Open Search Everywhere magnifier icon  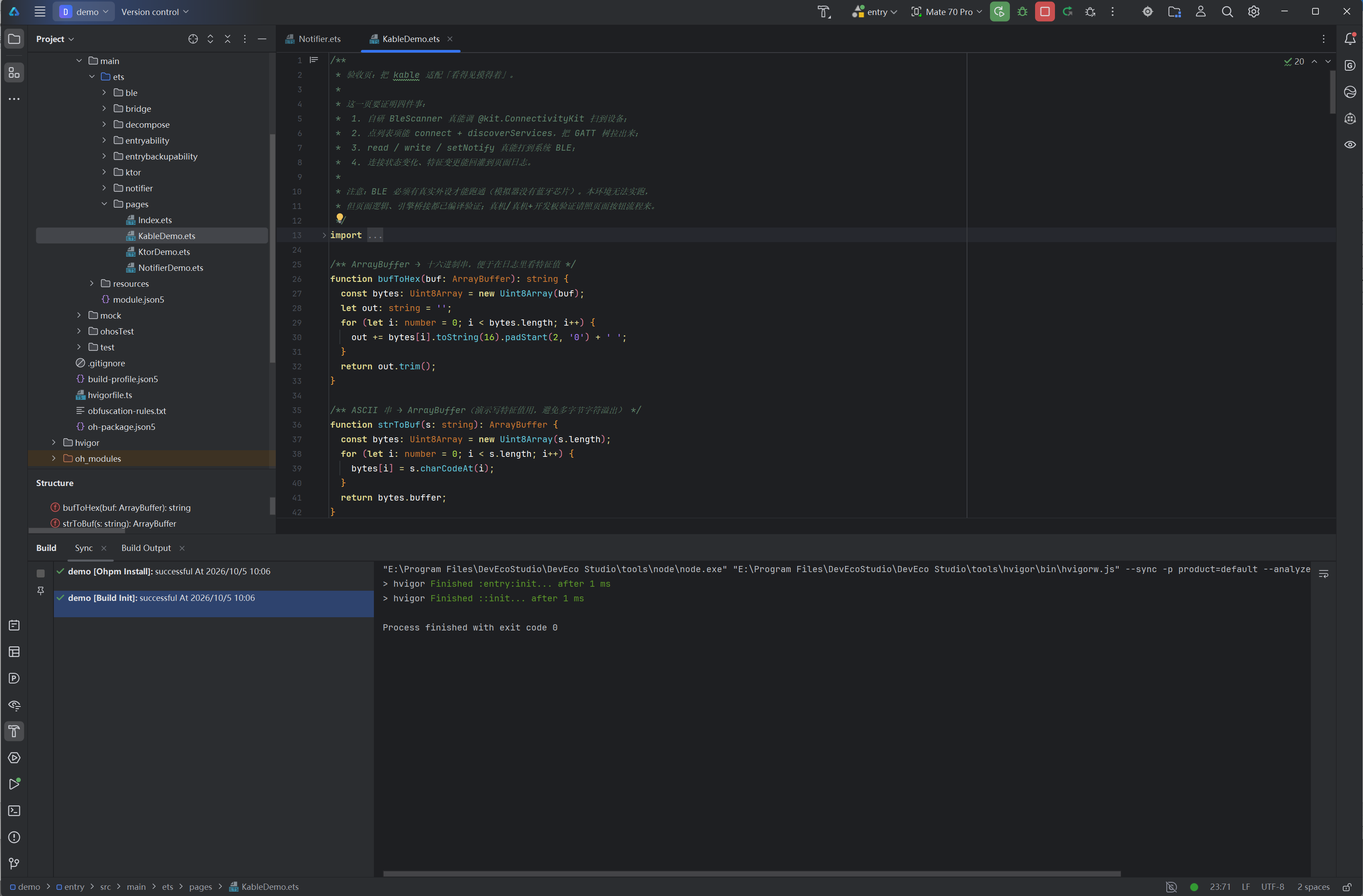click(1227, 11)
